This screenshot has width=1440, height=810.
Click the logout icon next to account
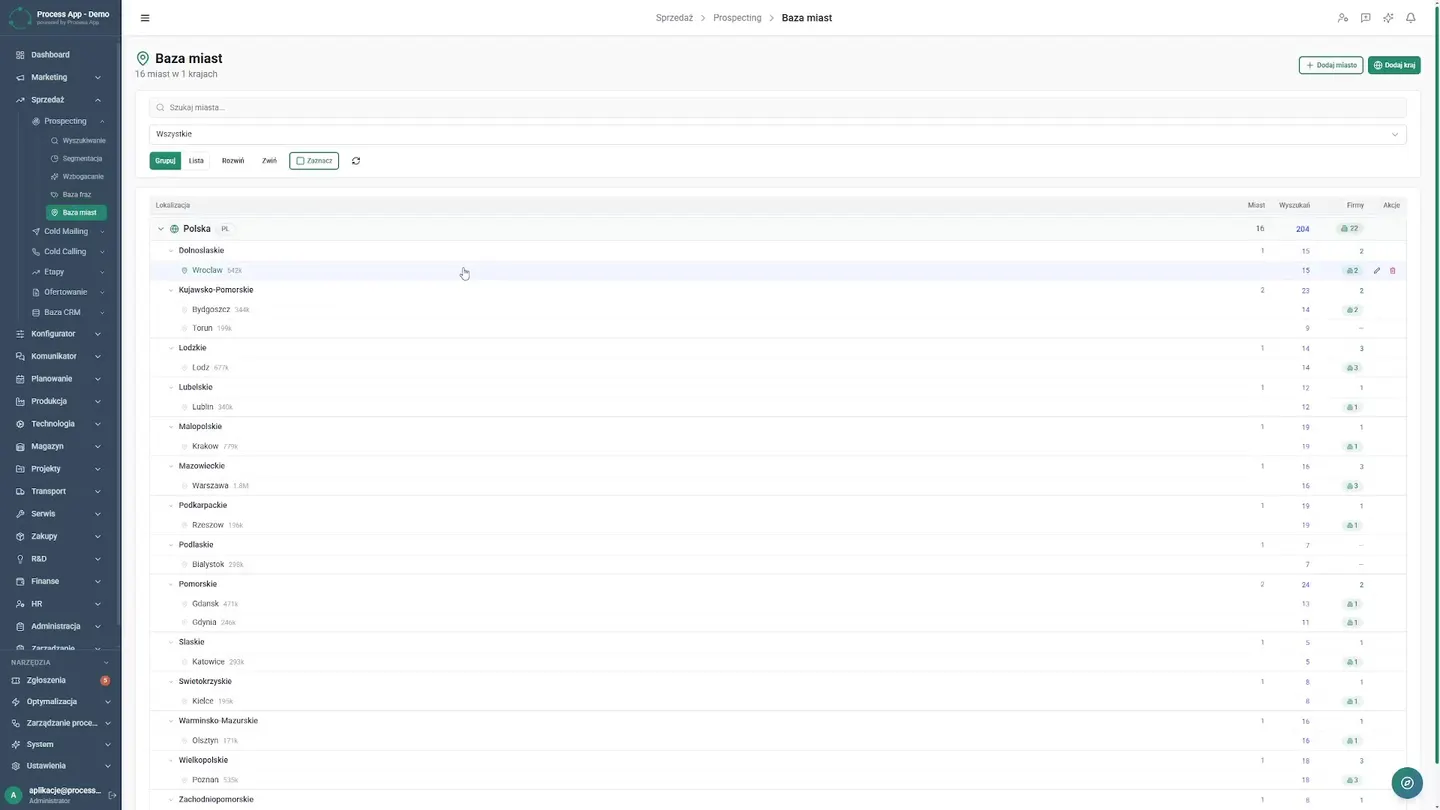pos(112,795)
